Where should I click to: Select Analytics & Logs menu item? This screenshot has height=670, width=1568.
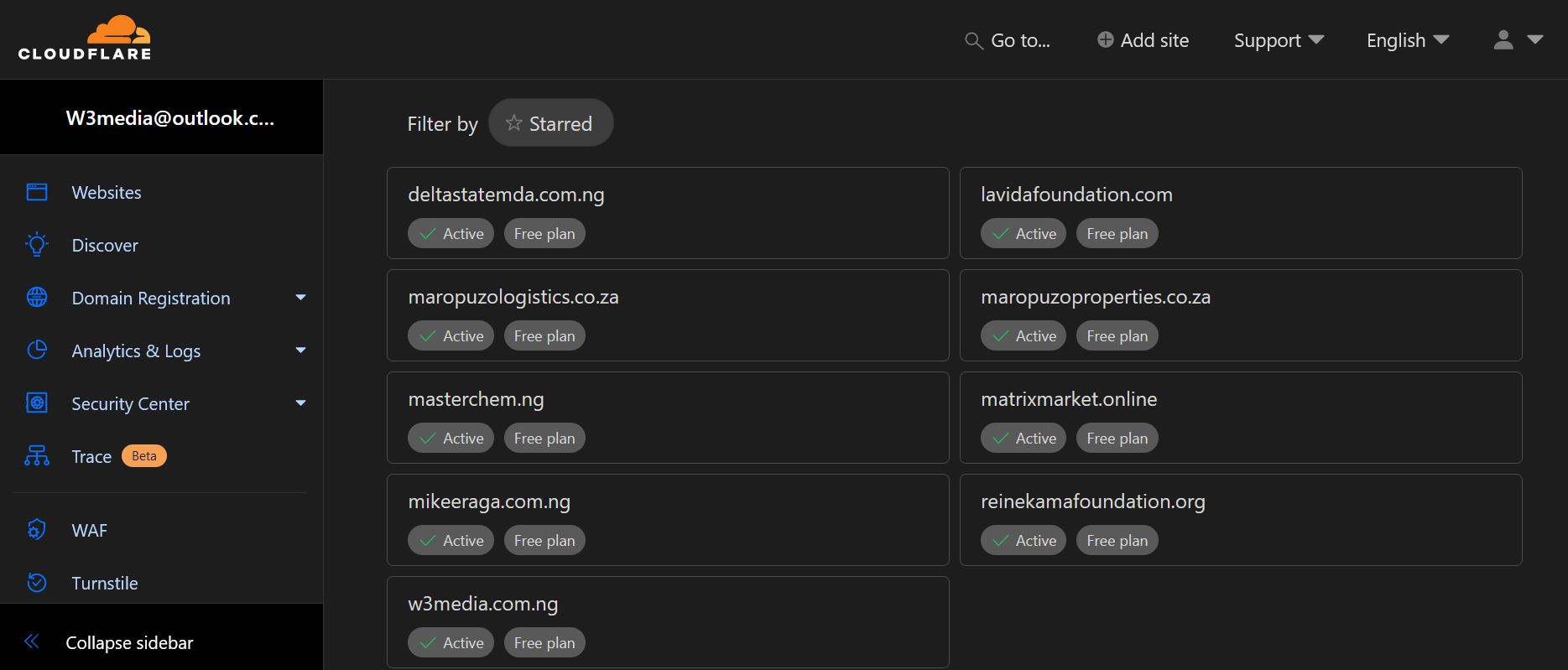click(x=136, y=351)
